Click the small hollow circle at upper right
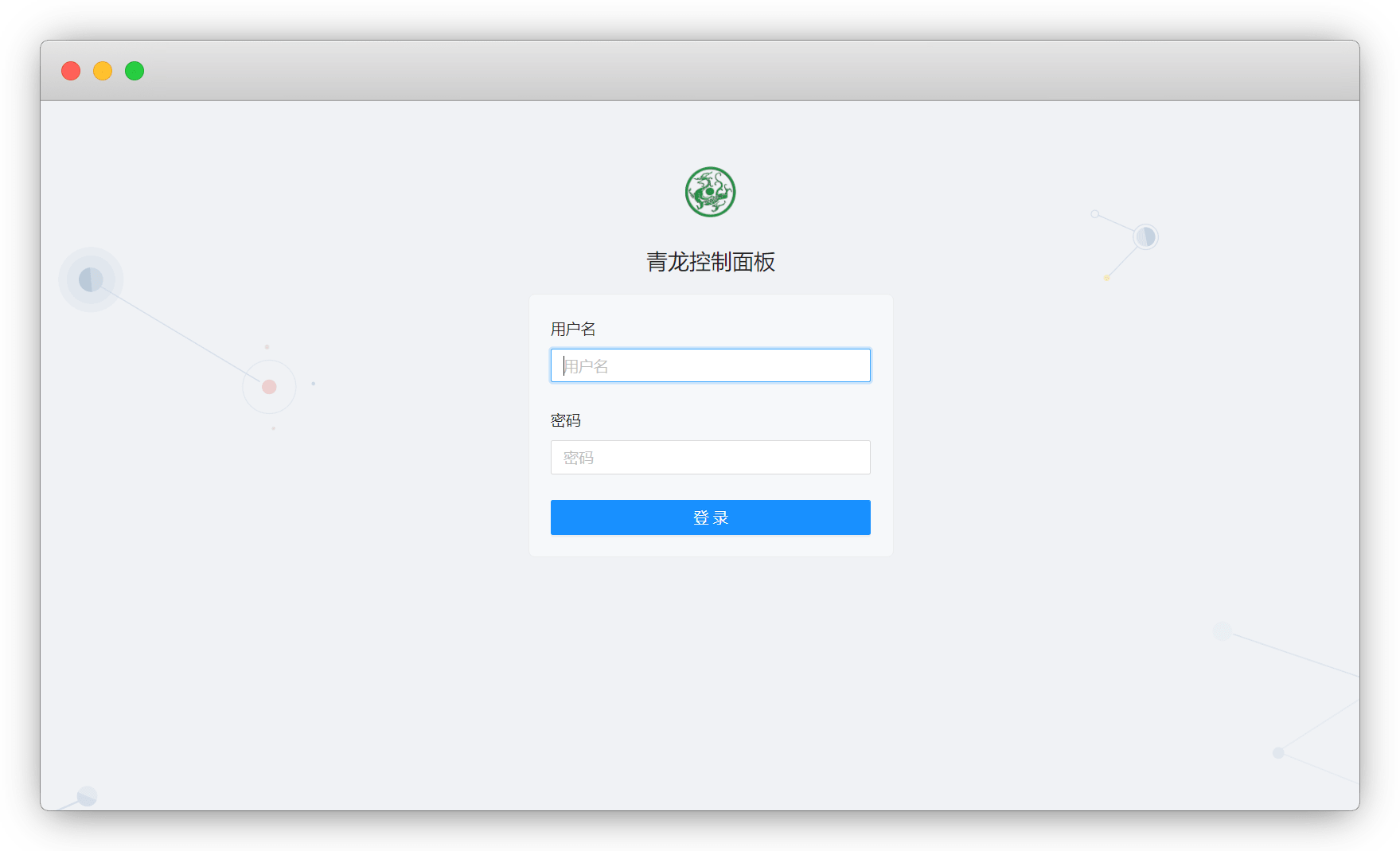Image resolution: width=1400 pixels, height=851 pixels. click(x=1095, y=214)
